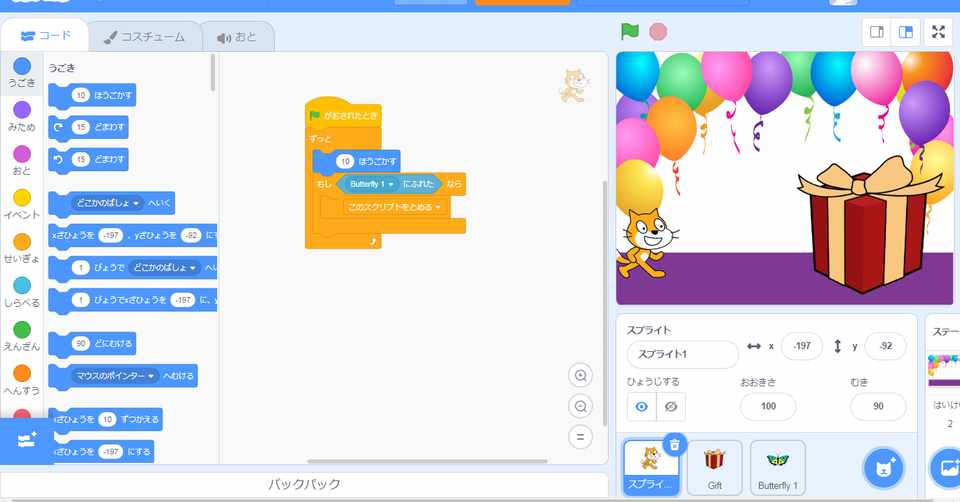Edit the -197 value in xざひょうを go-to block

click(111, 235)
